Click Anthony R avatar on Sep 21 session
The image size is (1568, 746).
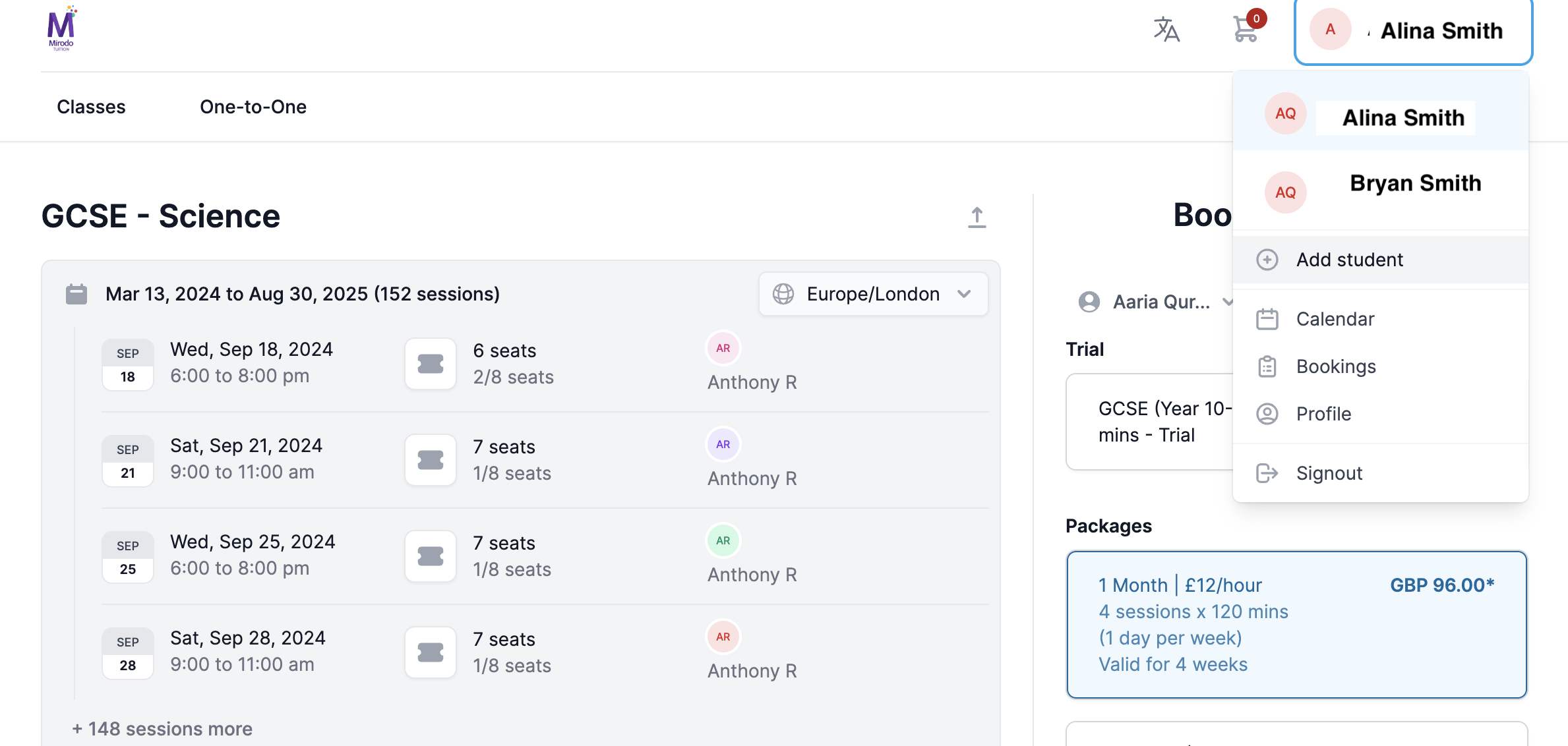click(x=723, y=444)
